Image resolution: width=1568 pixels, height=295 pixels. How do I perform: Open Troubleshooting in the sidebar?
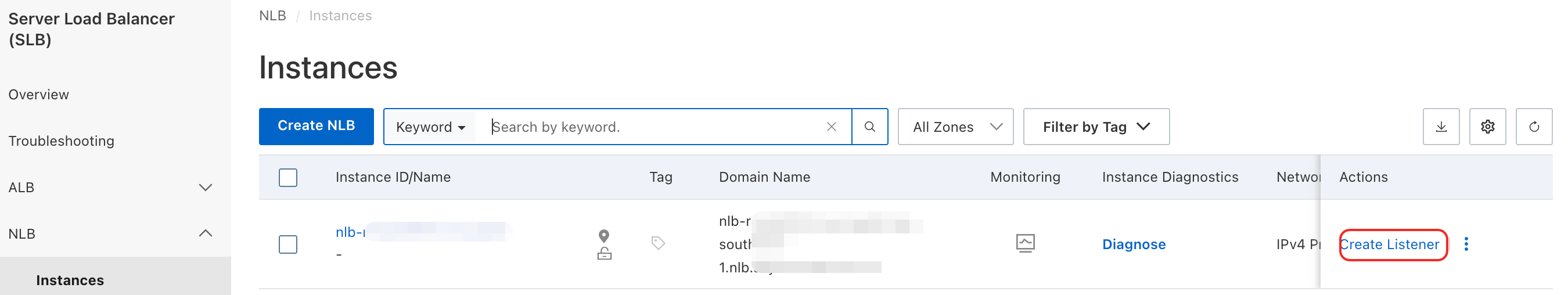click(x=62, y=141)
